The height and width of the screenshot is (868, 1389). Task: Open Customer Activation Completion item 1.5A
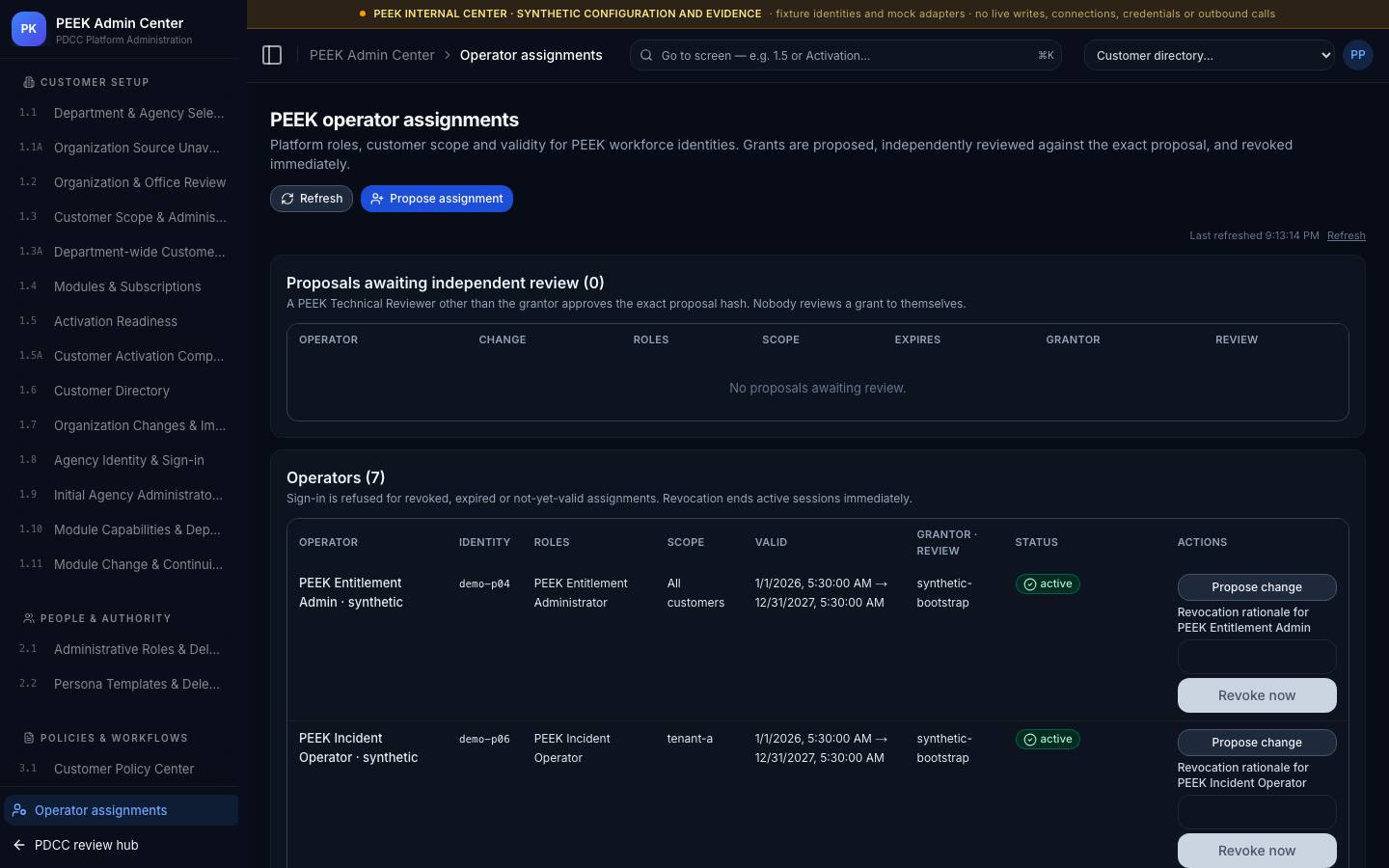tap(122, 356)
